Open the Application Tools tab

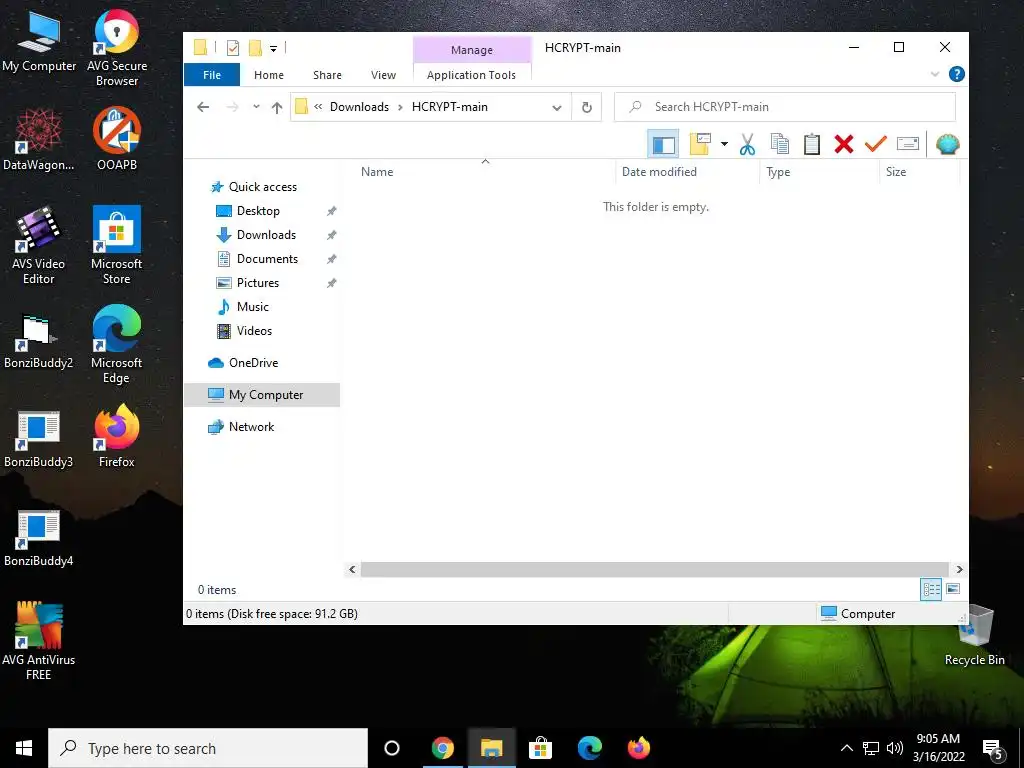pos(472,75)
